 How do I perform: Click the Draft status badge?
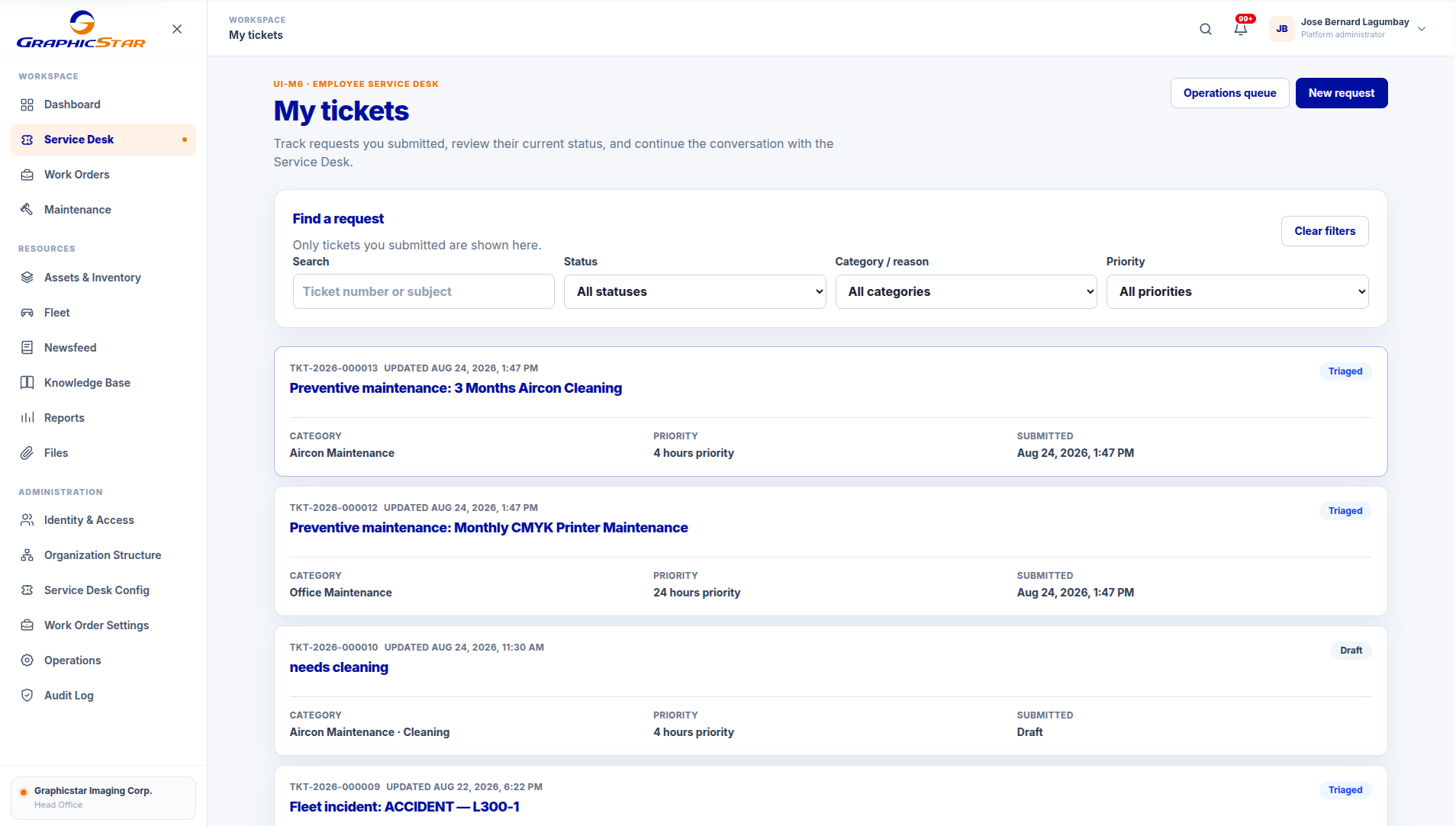[1351, 651]
